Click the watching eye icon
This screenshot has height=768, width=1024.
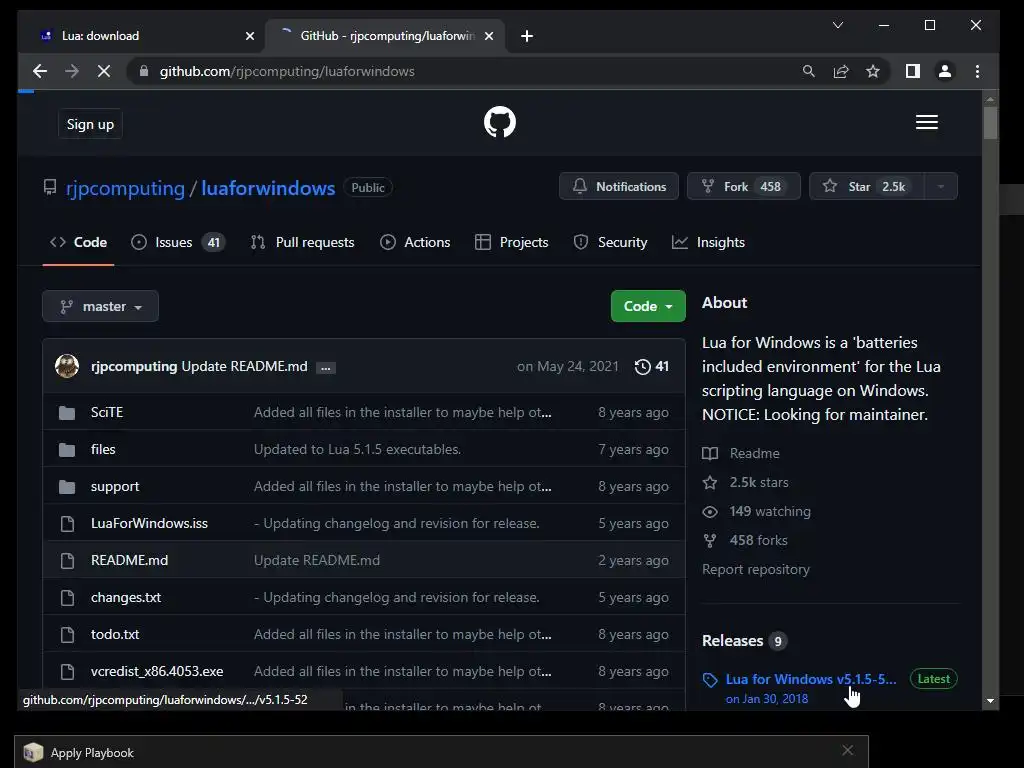point(710,511)
